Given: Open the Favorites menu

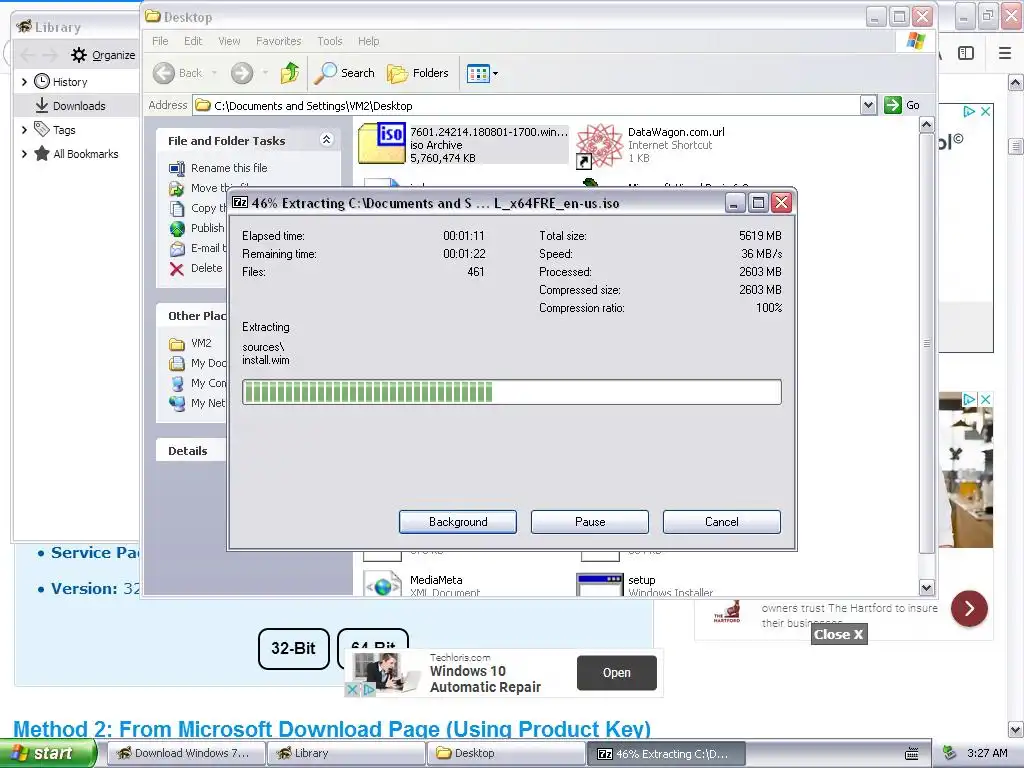Looking at the screenshot, I should pyautogui.click(x=279, y=41).
